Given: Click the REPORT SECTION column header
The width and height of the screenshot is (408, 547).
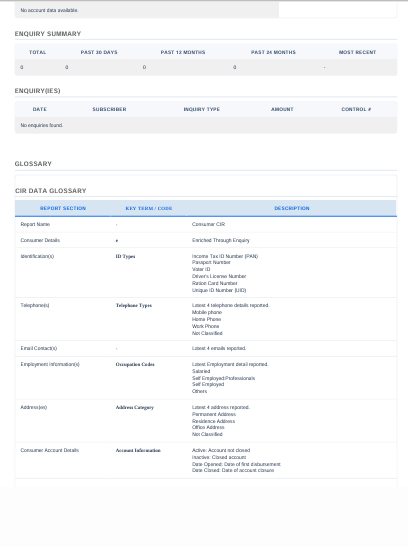Looking at the screenshot, I should point(63,208).
